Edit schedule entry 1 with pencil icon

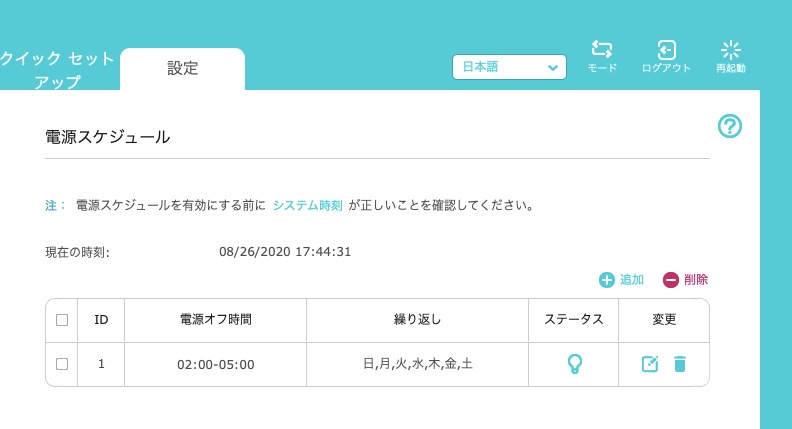click(x=650, y=364)
